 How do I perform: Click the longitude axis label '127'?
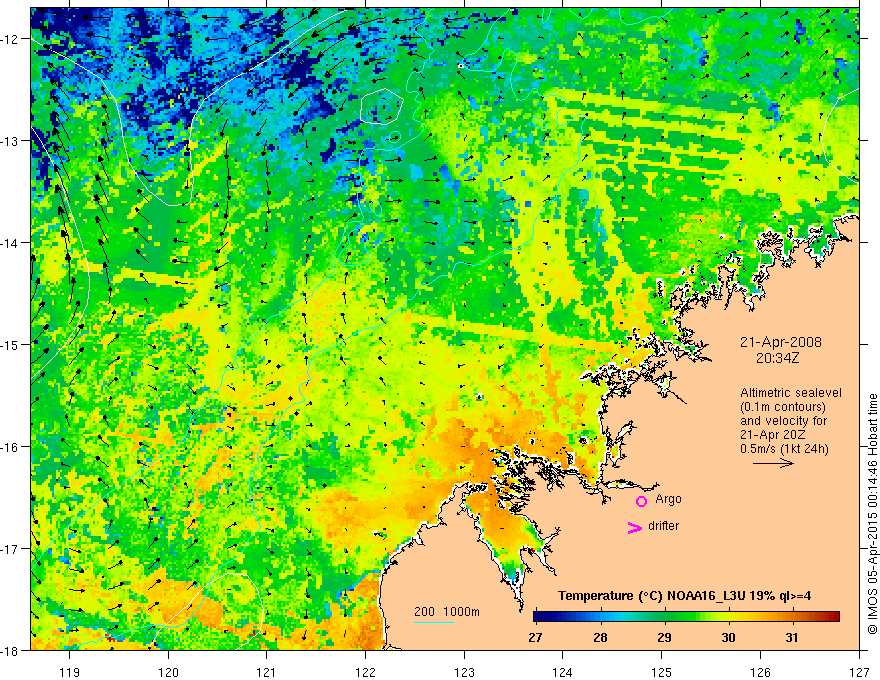pyautogui.click(x=859, y=672)
